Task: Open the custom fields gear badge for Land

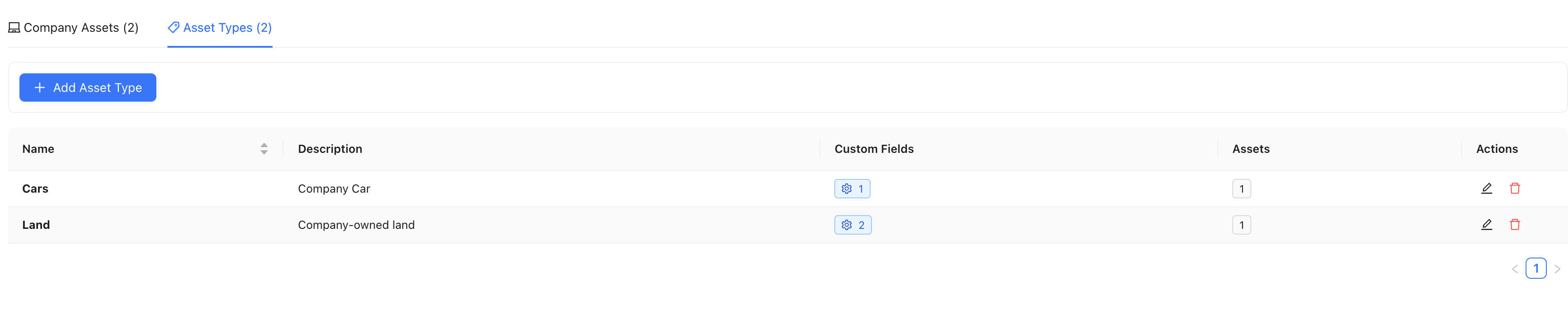Action: click(852, 224)
